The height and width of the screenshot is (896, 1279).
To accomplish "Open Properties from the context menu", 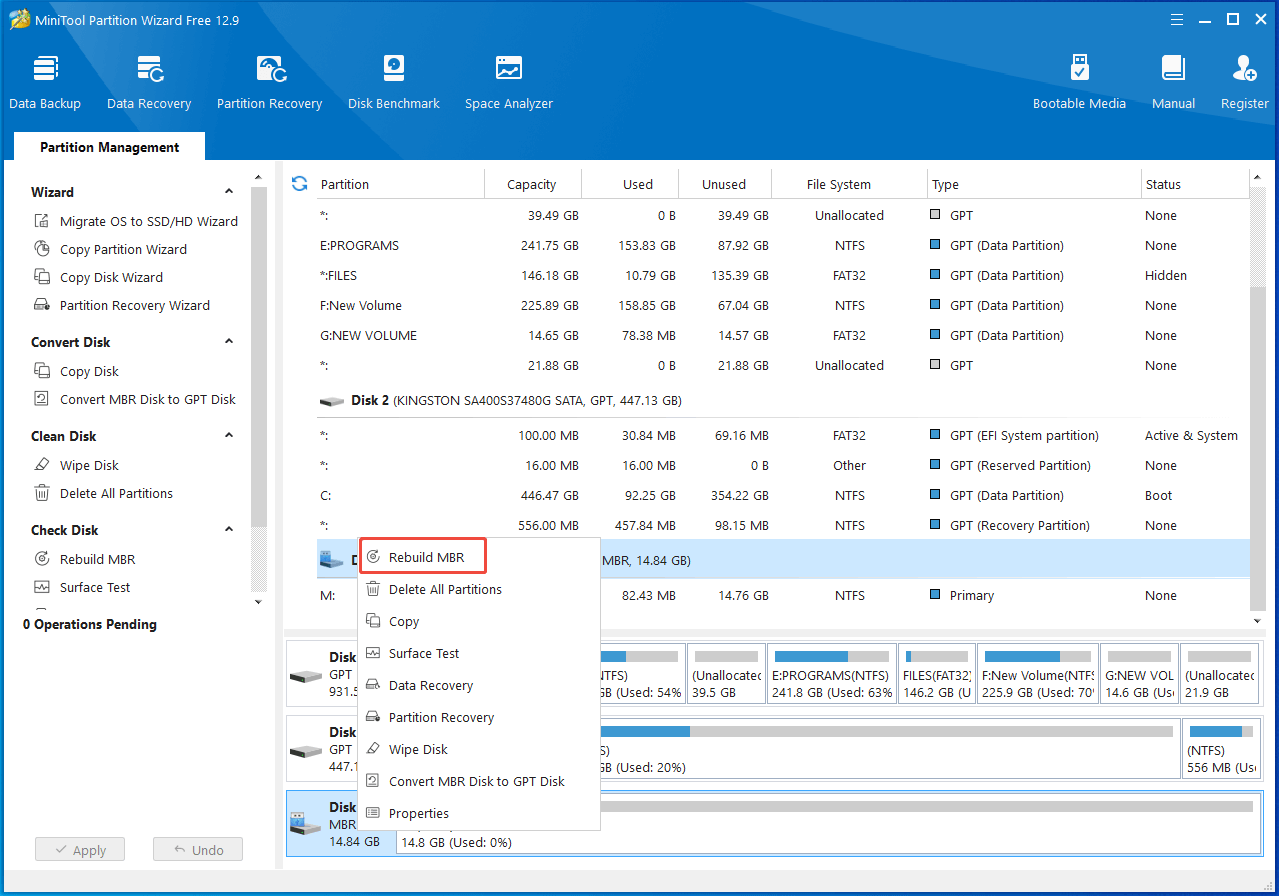I will pos(479,813).
